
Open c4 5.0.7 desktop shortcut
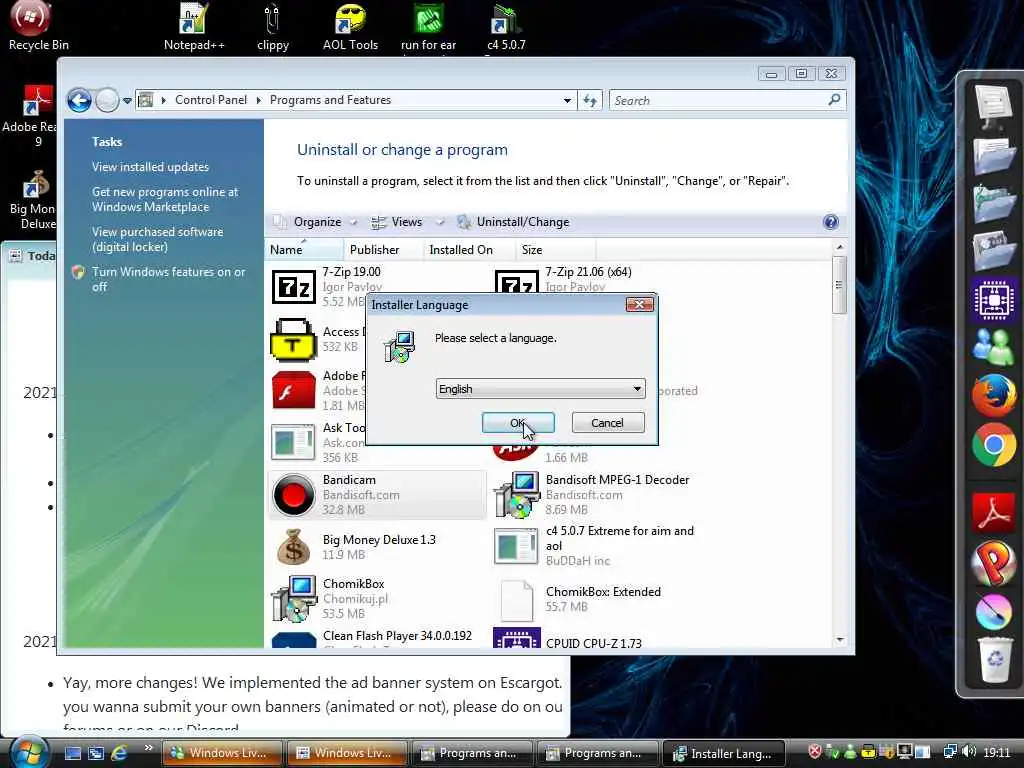coord(506,26)
